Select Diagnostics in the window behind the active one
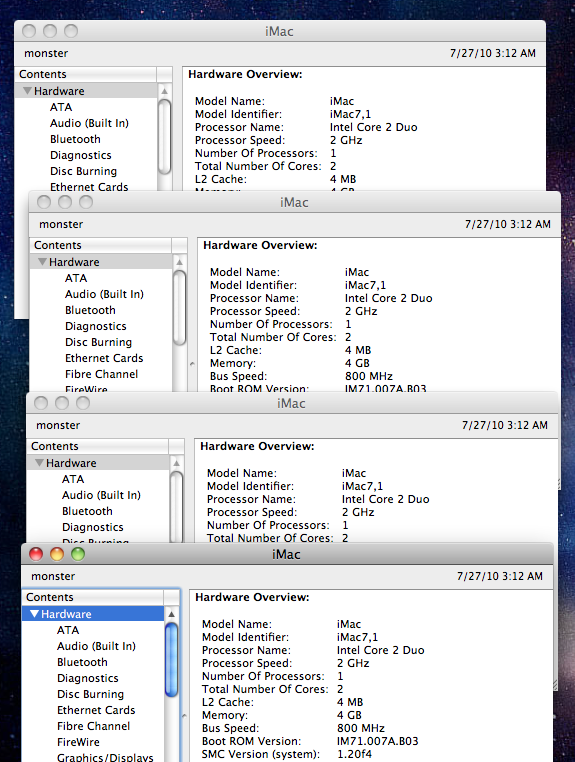This screenshot has width=575, height=762. coord(92,527)
